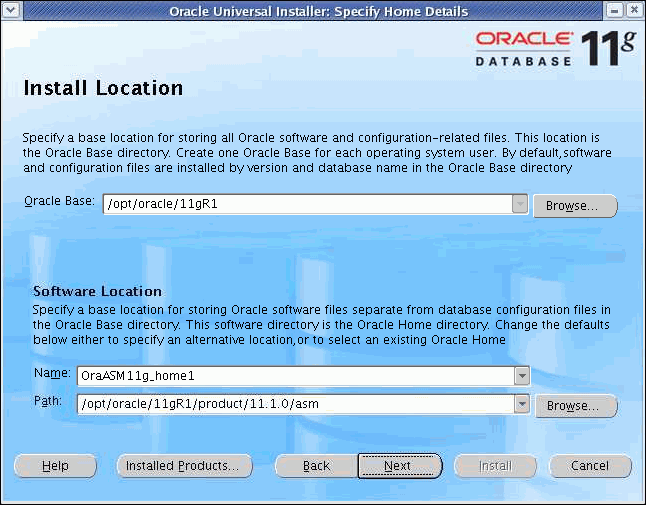The image size is (646, 505).
Task: Browse for the software Path location
Action: (x=575, y=407)
